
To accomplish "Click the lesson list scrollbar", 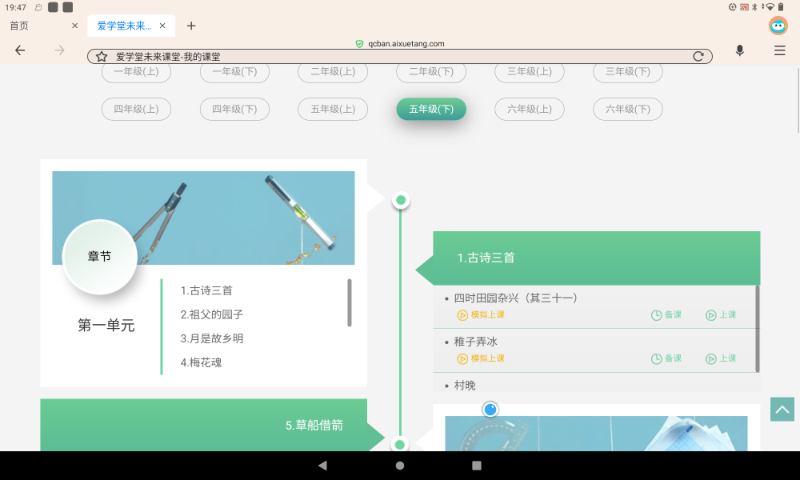I will click(757, 329).
